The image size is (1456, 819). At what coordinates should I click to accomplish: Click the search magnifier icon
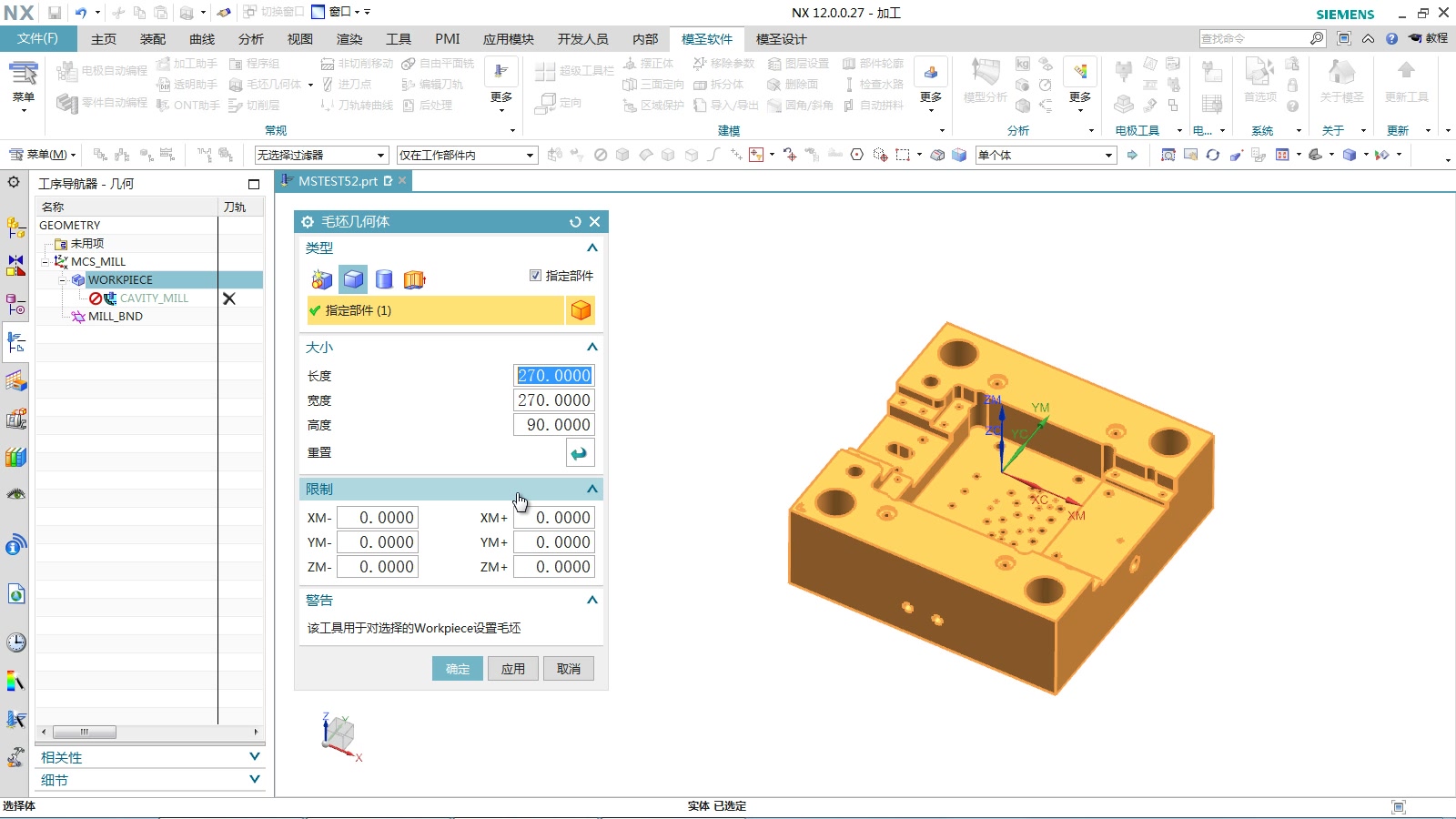coord(1317,38)
